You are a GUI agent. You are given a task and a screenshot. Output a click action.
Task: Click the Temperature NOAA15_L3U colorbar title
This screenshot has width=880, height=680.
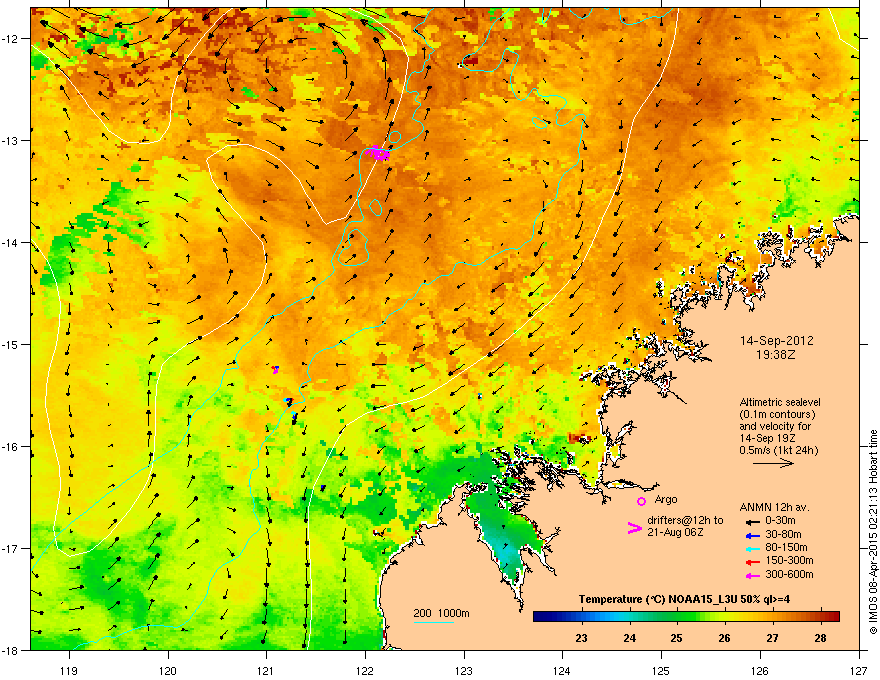coord(684,599)
